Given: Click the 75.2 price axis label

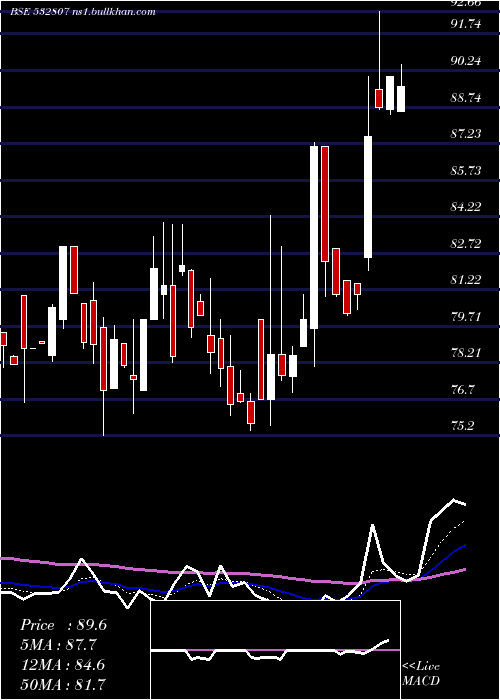Looking at the screenshot, I should click(x=462, y=425).
